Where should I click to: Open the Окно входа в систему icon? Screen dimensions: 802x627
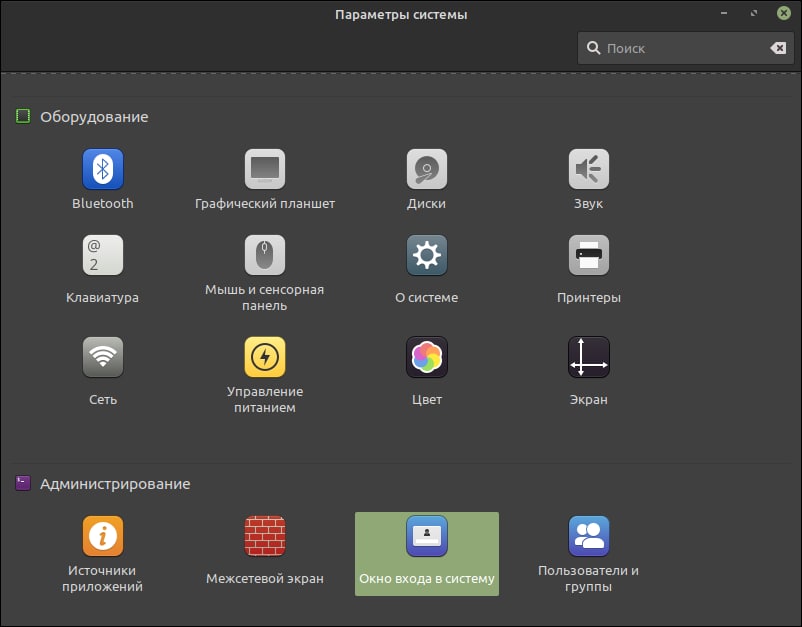(427, 536)
